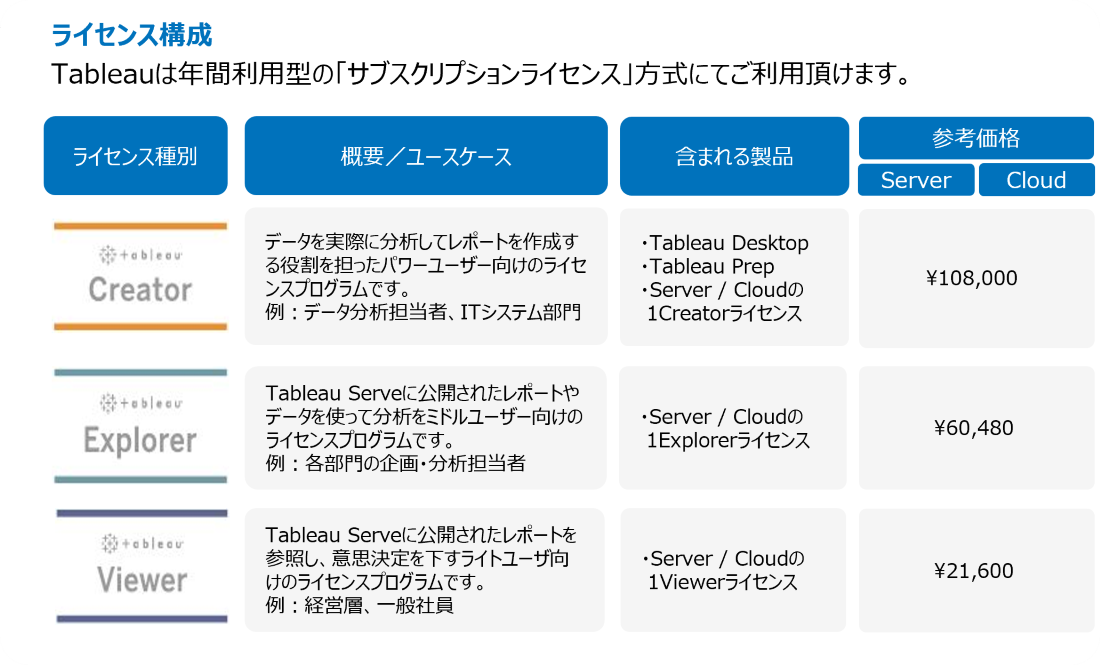Click the ¥60,480 Explorer price
Viewport: 1100px width, 665px height.
click(974, 427)
